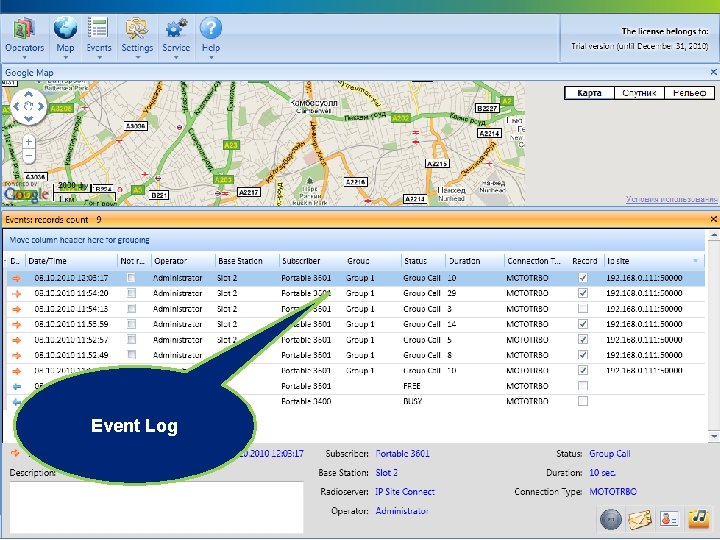Open the Help question mark icon
The image size is (720, 540).
click(211, 28)
